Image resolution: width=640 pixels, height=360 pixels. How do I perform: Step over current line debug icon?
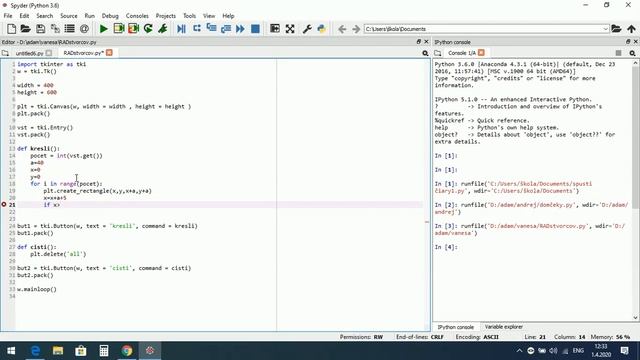(x=197, y=29)
